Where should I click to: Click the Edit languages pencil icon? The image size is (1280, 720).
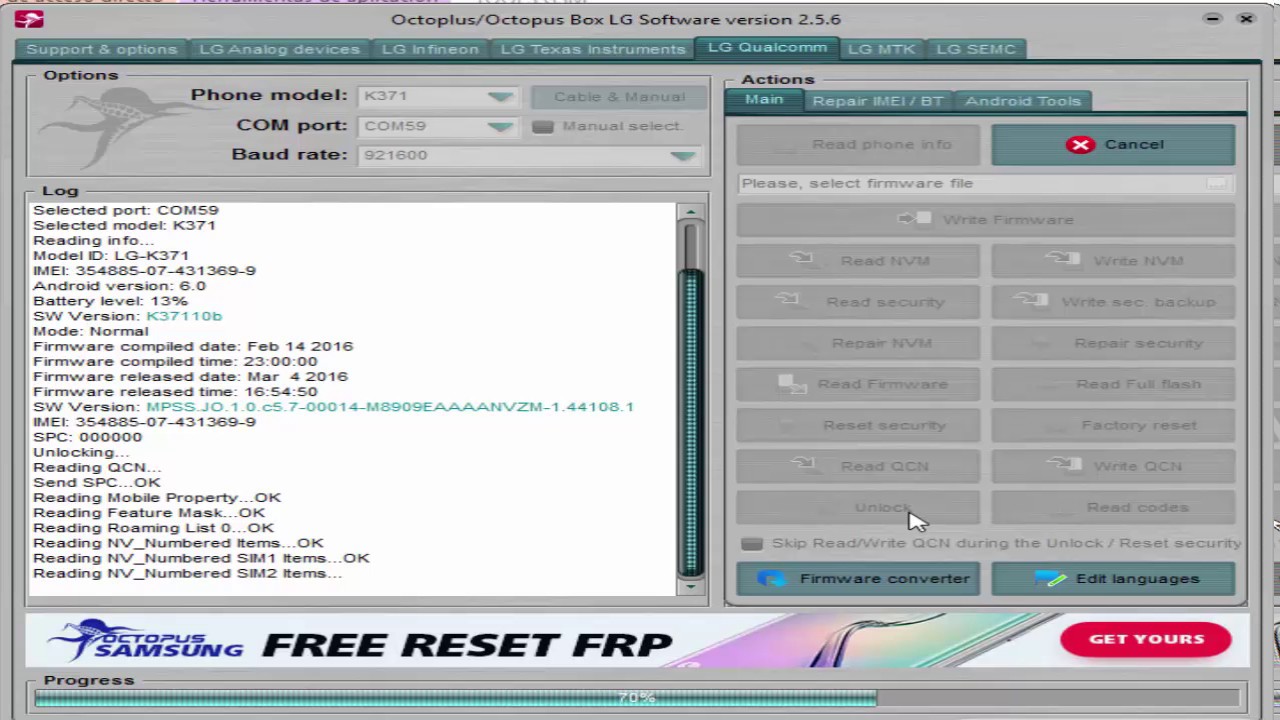click(1050, 578)
